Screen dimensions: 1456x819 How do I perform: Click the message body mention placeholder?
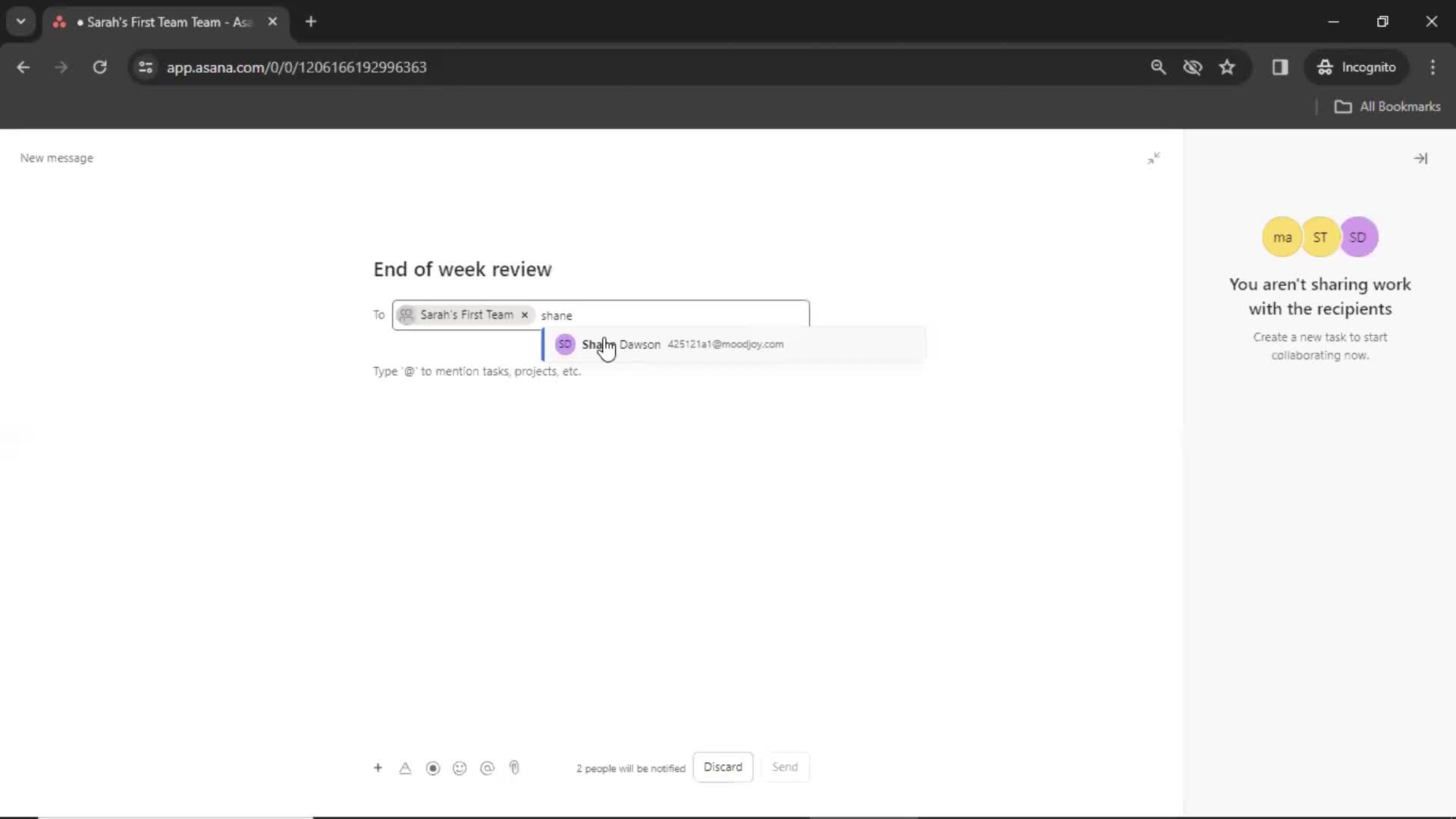point(477,371)
